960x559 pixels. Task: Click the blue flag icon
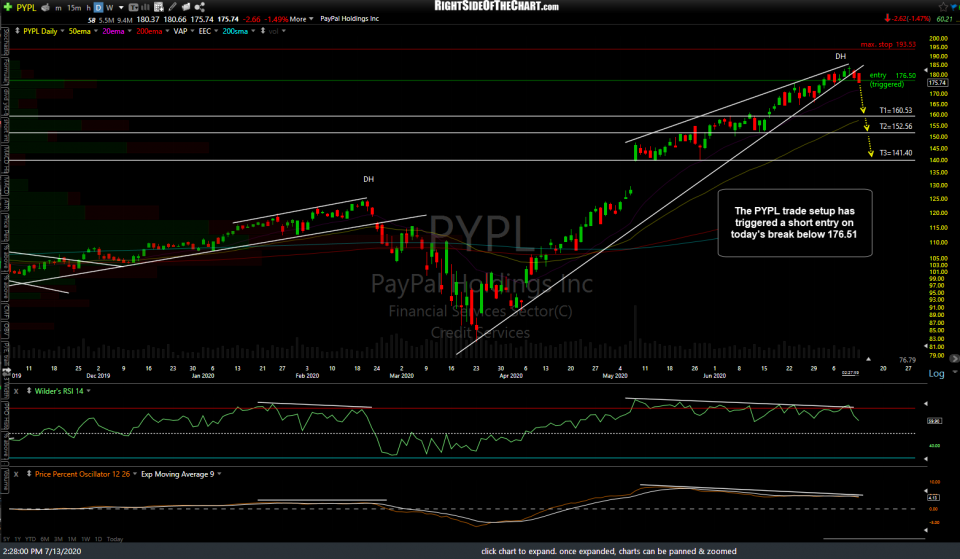(955, 7)
